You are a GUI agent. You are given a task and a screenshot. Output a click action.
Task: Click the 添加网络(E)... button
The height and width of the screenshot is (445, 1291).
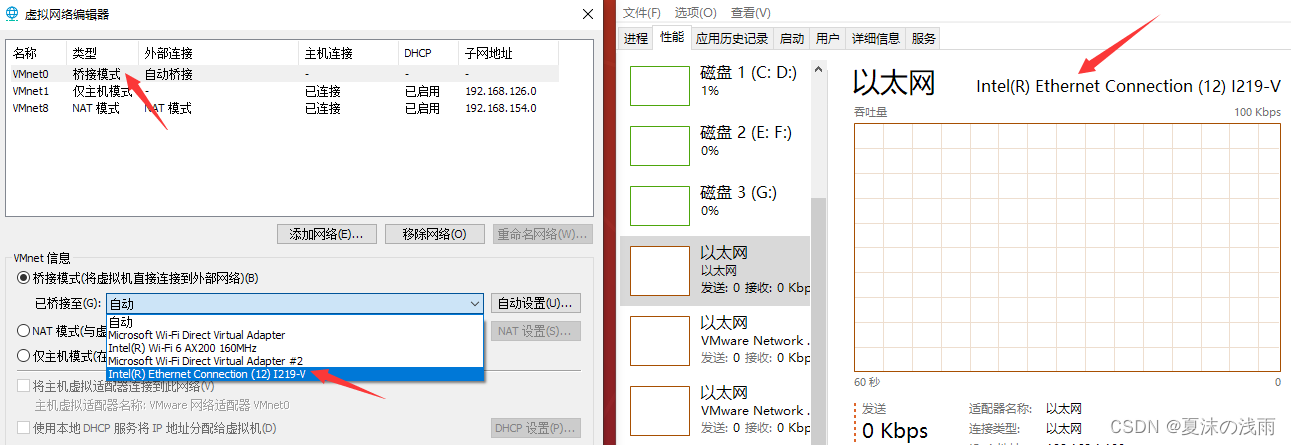[326, 234]
